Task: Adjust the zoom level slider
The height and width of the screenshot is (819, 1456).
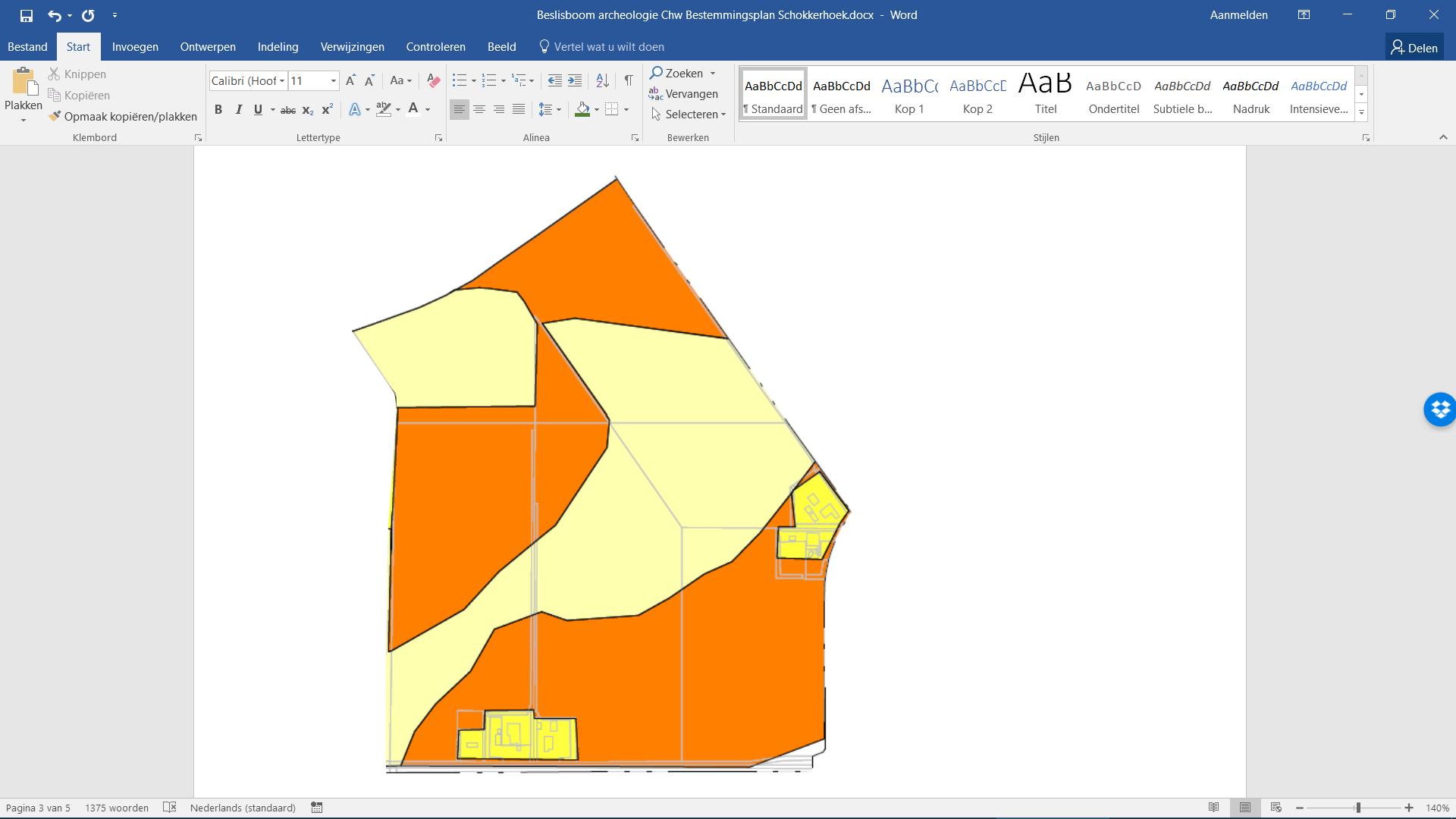Action: [x=1357, y=808]
